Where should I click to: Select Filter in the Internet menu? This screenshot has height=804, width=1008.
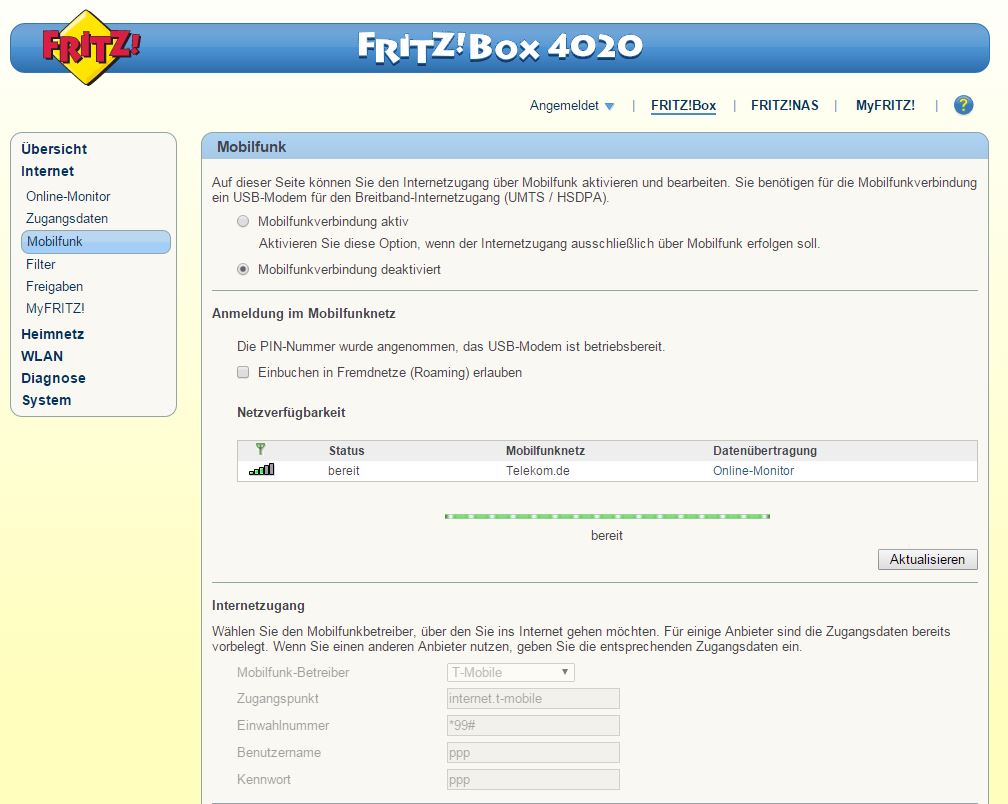[41, 264]
